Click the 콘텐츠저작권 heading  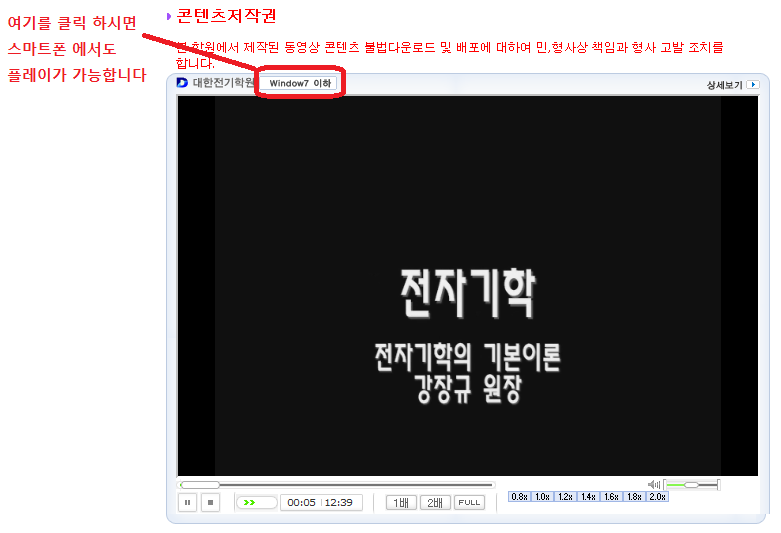pos(227,16)
